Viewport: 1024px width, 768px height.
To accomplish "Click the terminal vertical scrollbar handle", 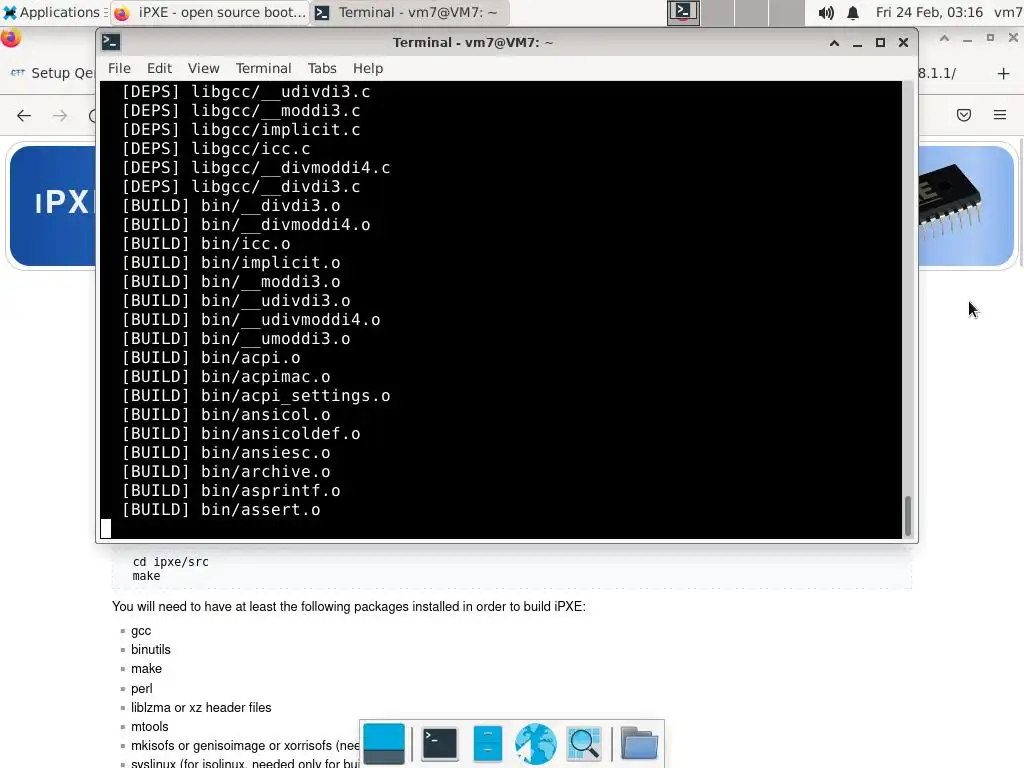I will pyautogui.click(x=908, y=516).
